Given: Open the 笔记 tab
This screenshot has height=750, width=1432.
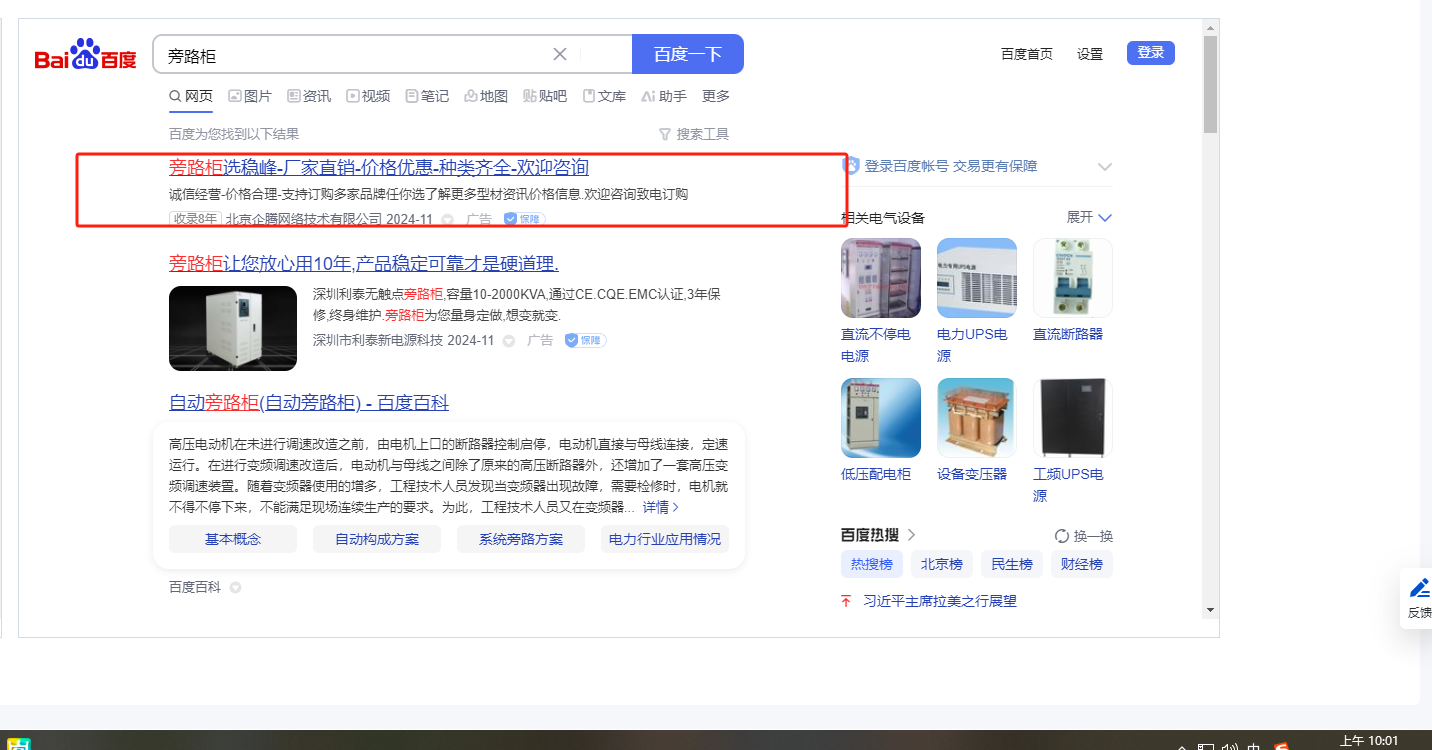Looking at the screenshot, I should coord(427,96).
